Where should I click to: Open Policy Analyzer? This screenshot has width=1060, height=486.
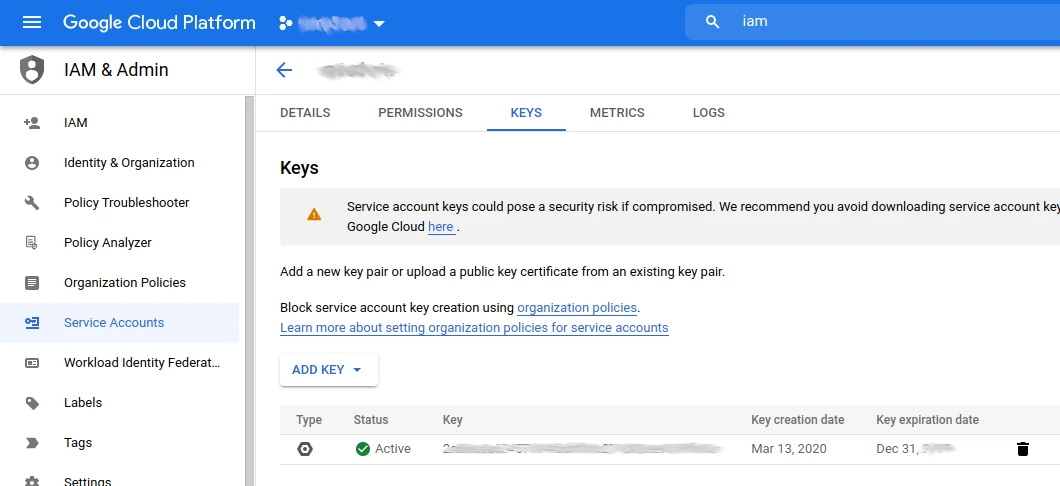(107, 243)
